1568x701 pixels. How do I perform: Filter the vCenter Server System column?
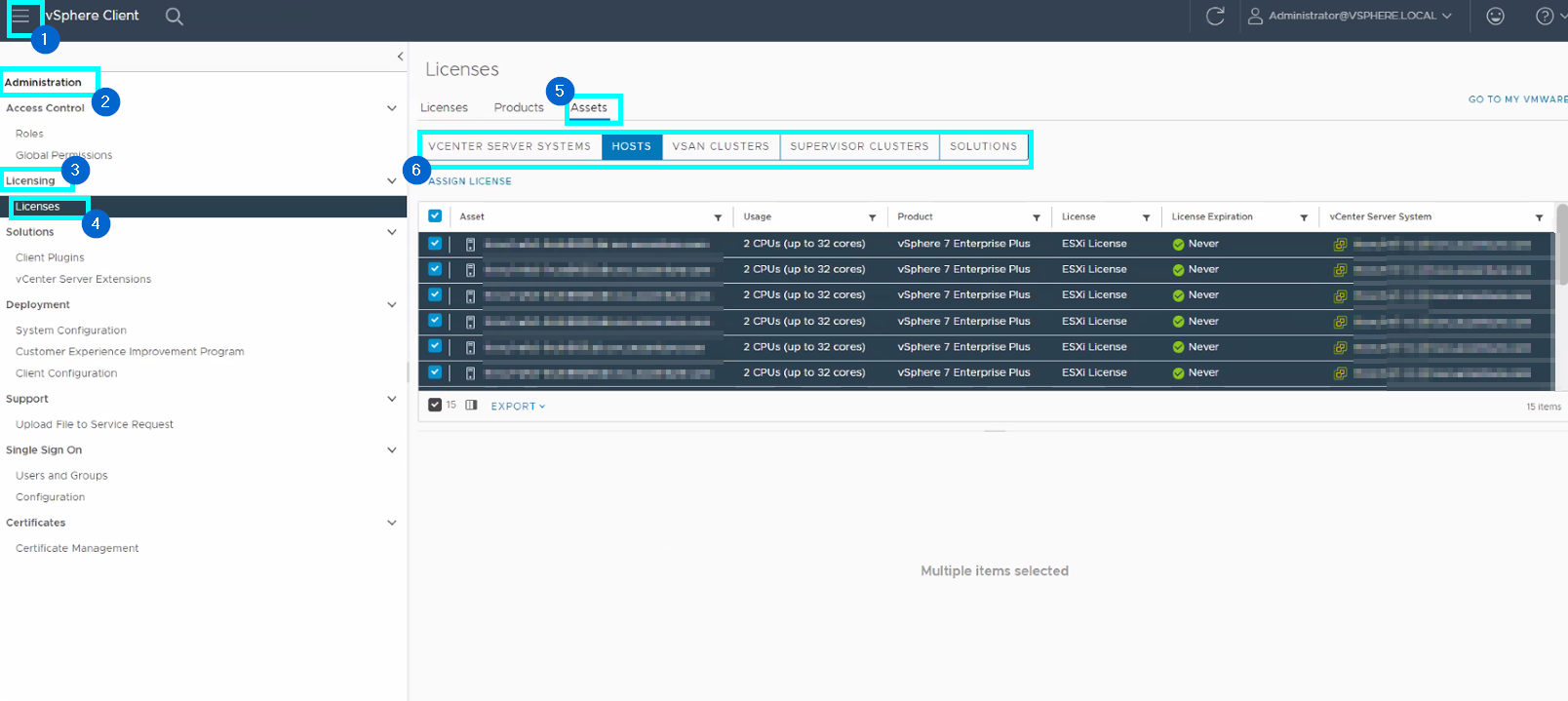point(1539,217)
